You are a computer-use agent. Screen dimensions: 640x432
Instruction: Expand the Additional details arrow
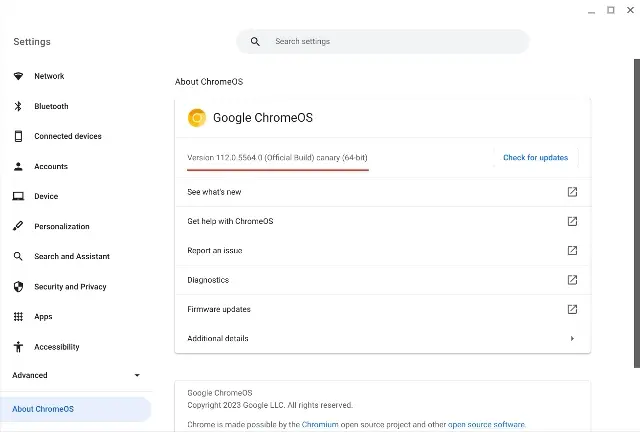572,338
